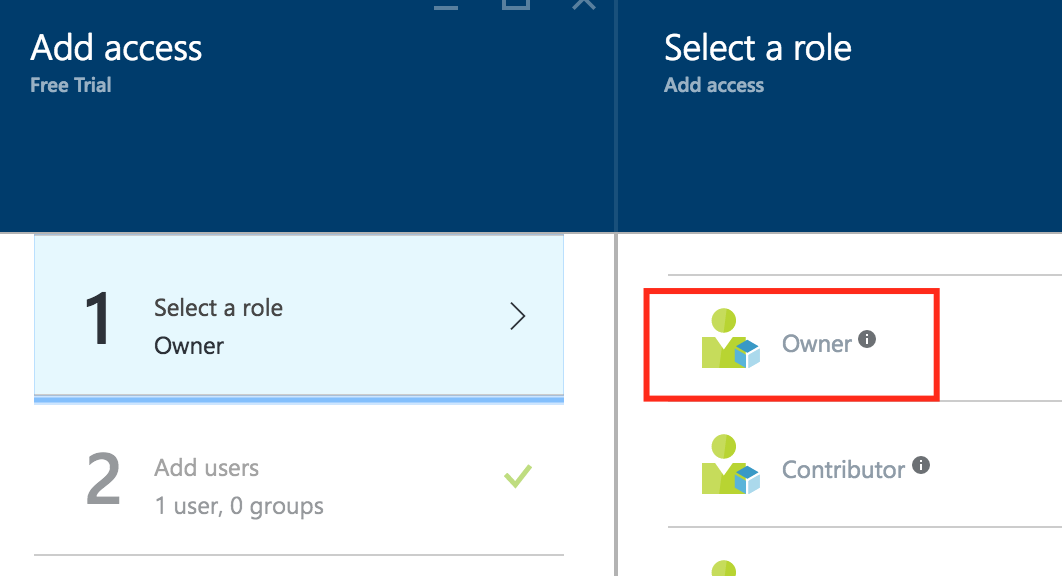
Task: Close the Add access blade
Action: coord(583,4)
